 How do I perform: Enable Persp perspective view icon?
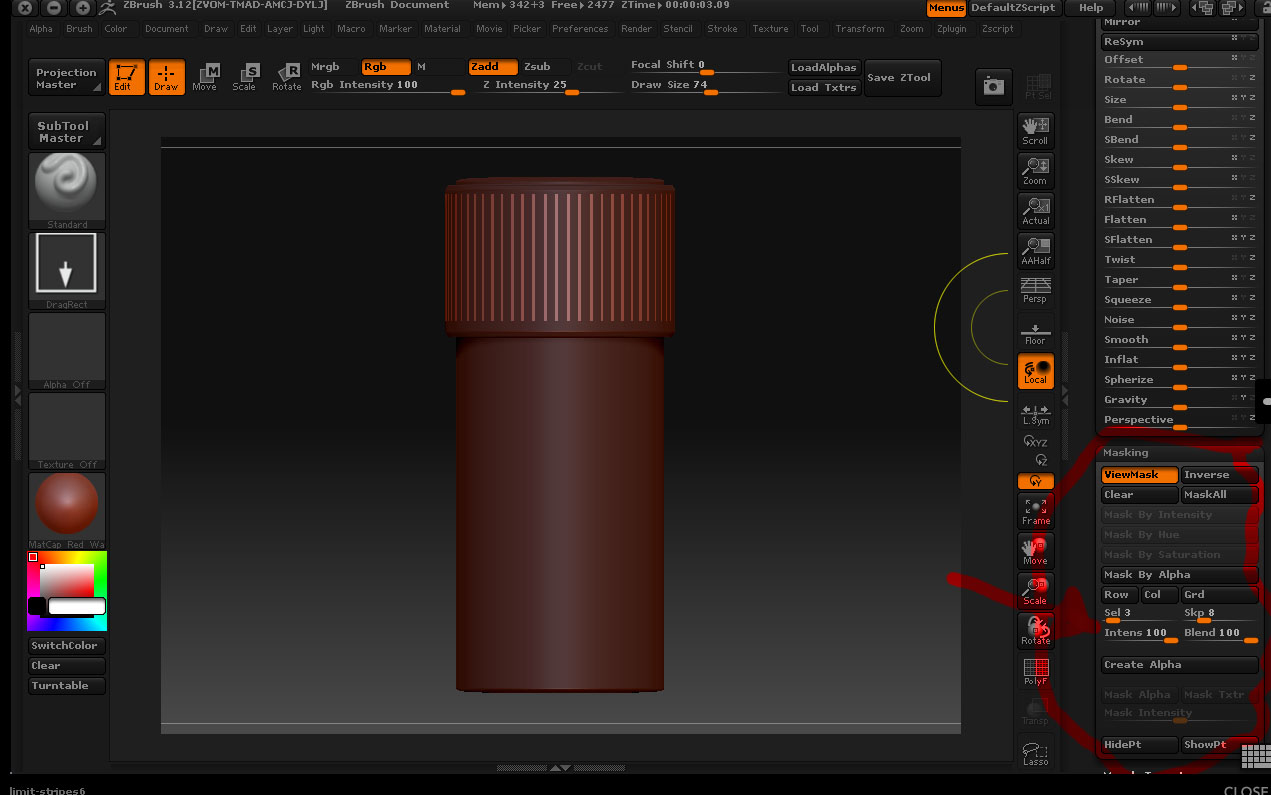1035,288
